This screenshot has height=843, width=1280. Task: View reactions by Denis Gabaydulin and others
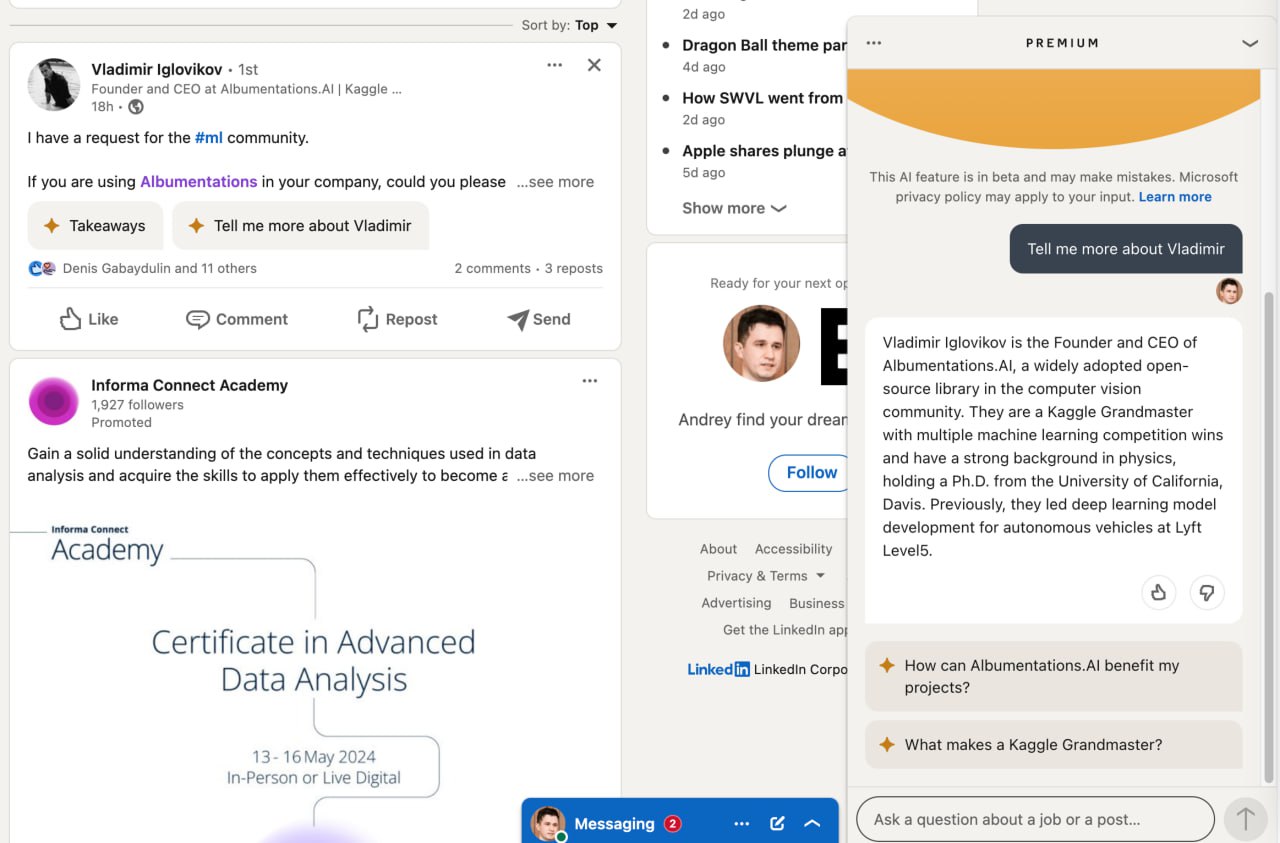143,268
